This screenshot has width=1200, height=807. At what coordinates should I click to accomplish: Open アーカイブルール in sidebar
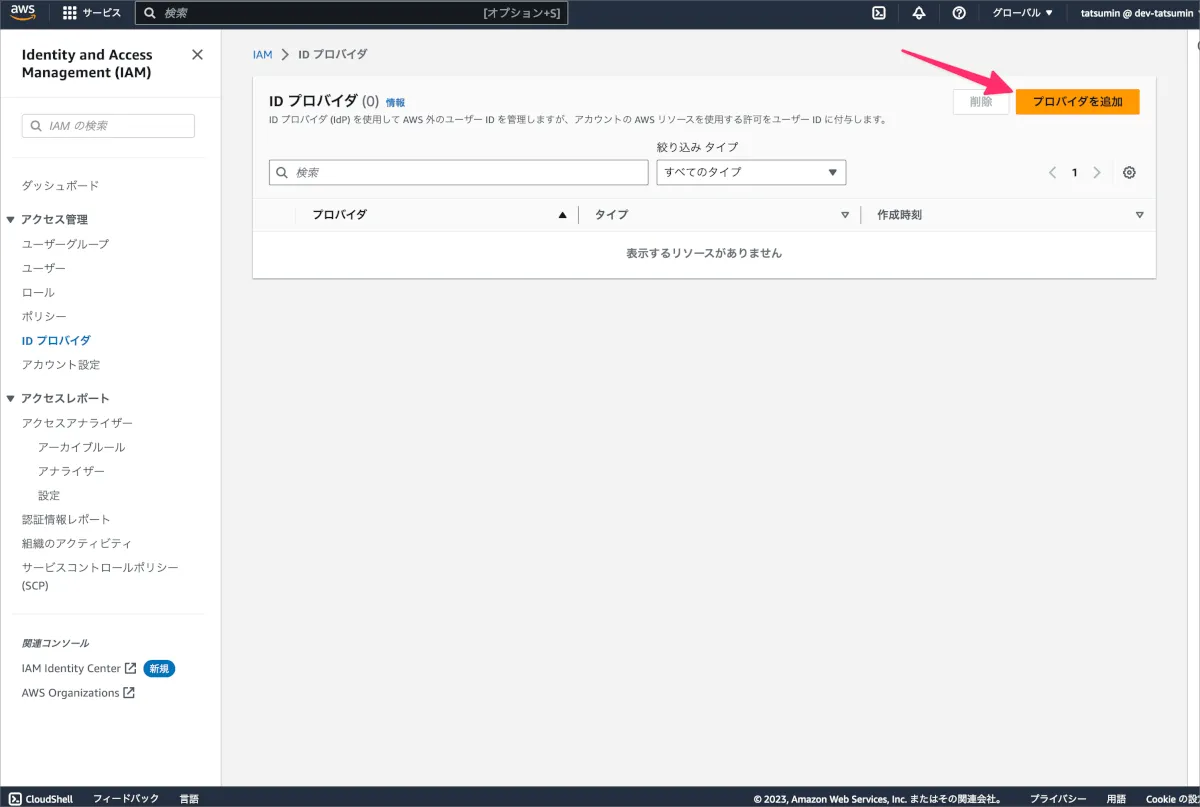(x=81, y=447)
